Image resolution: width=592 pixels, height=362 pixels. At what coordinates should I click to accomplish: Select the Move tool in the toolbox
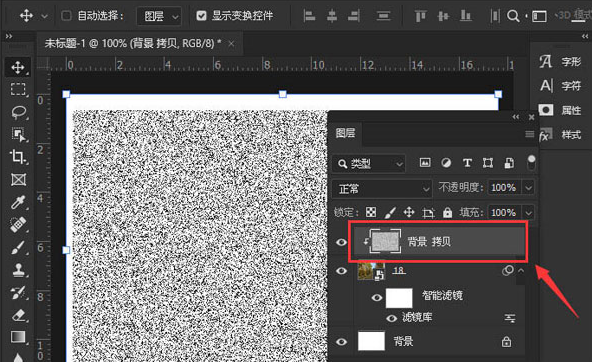click(18, 68)
